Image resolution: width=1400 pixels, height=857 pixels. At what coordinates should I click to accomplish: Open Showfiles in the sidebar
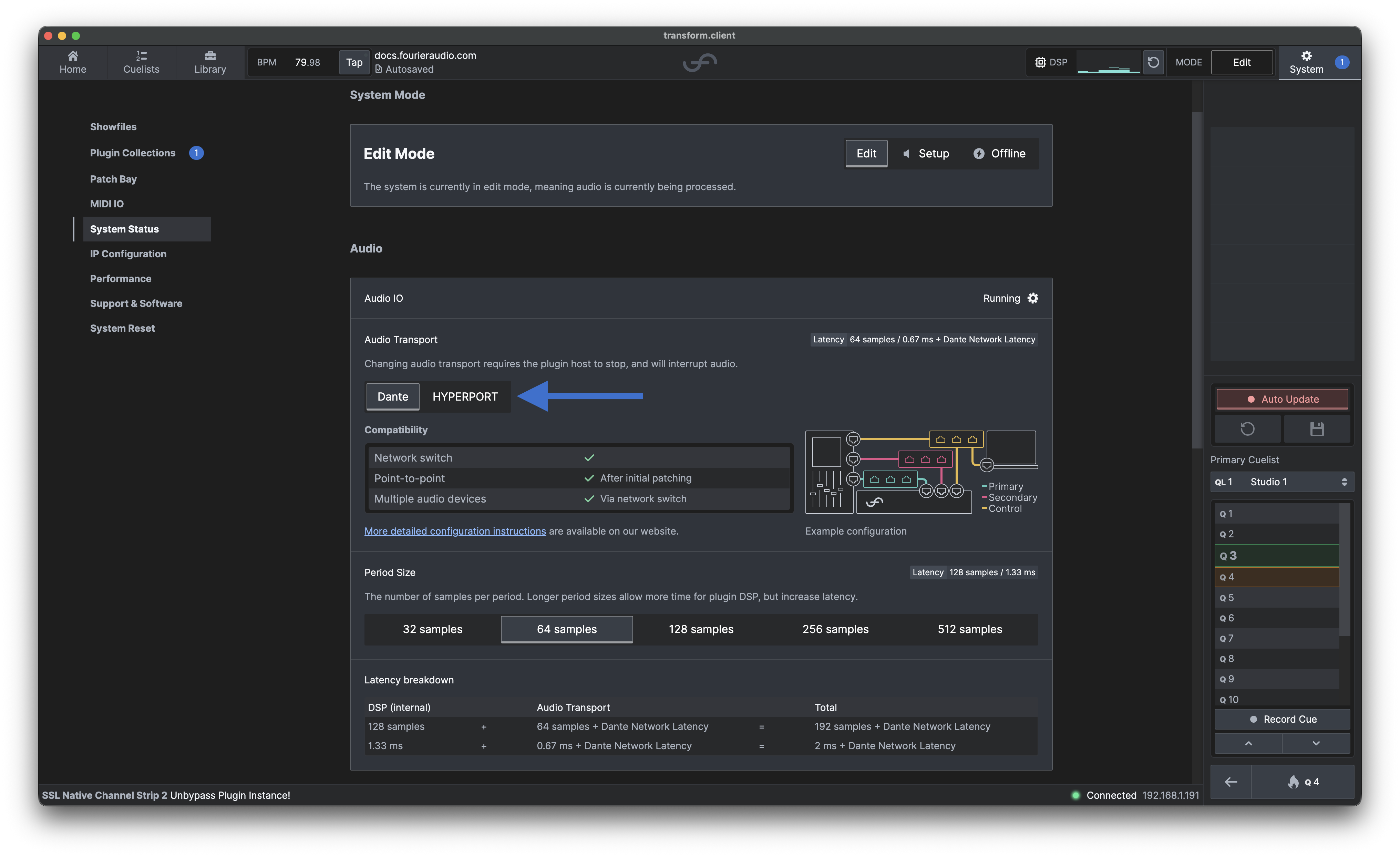pyautogui.click(x=113, y=126)
